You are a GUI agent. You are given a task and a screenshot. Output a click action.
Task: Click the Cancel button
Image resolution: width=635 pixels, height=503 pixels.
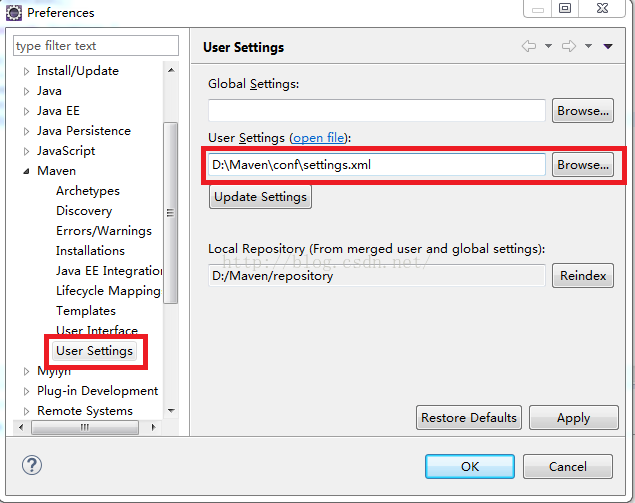[568, 467]
